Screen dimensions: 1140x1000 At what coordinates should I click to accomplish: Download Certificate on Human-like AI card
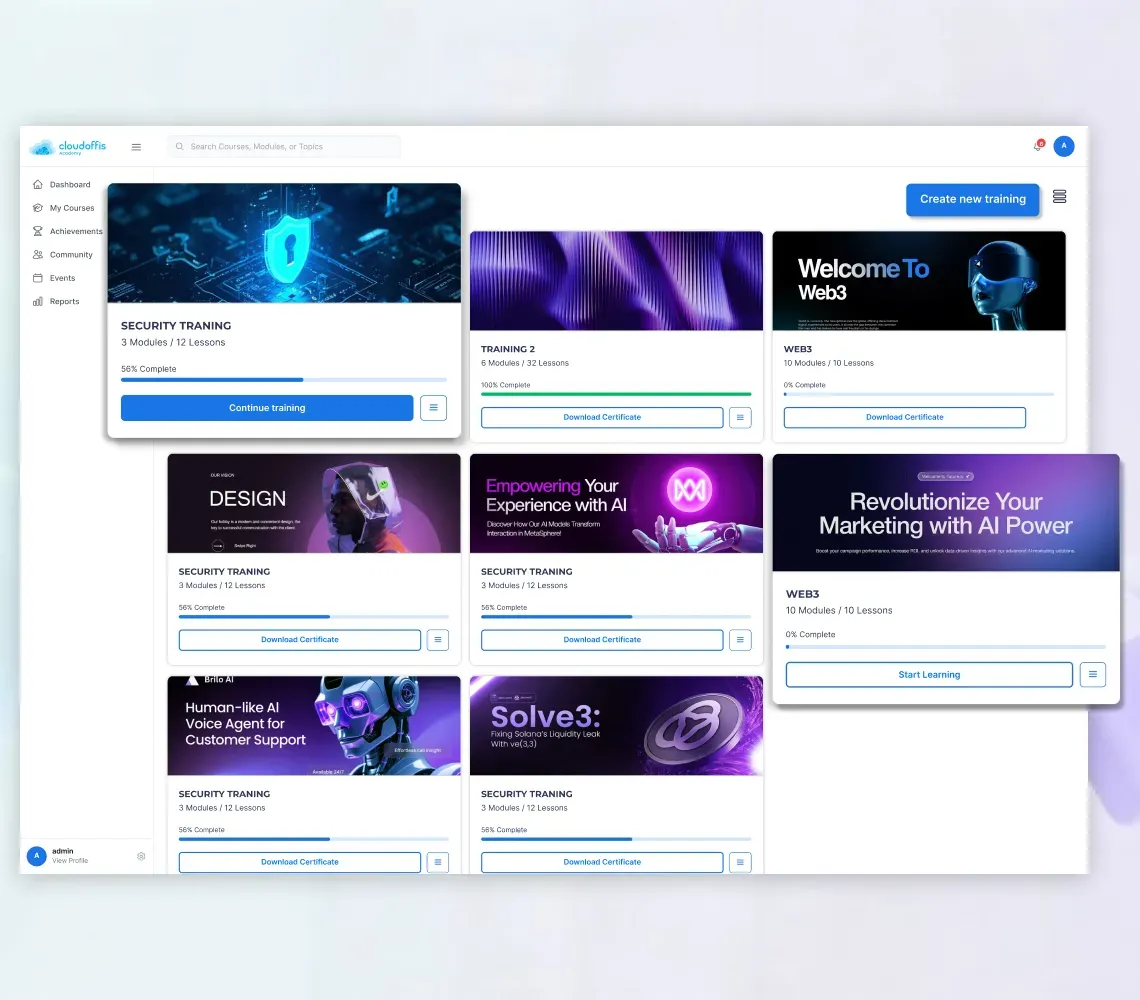pyautogui.click(x=300, y=863)
